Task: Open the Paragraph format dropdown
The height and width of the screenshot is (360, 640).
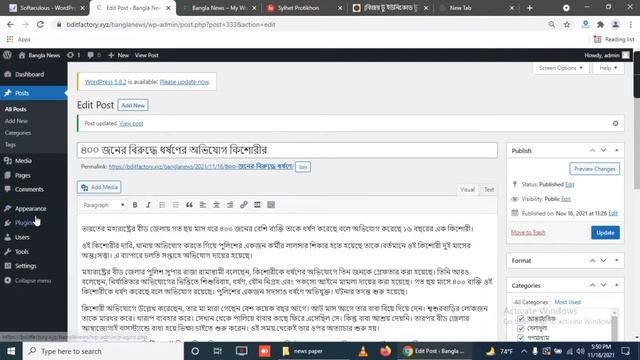Action: (x=103, y=205)
